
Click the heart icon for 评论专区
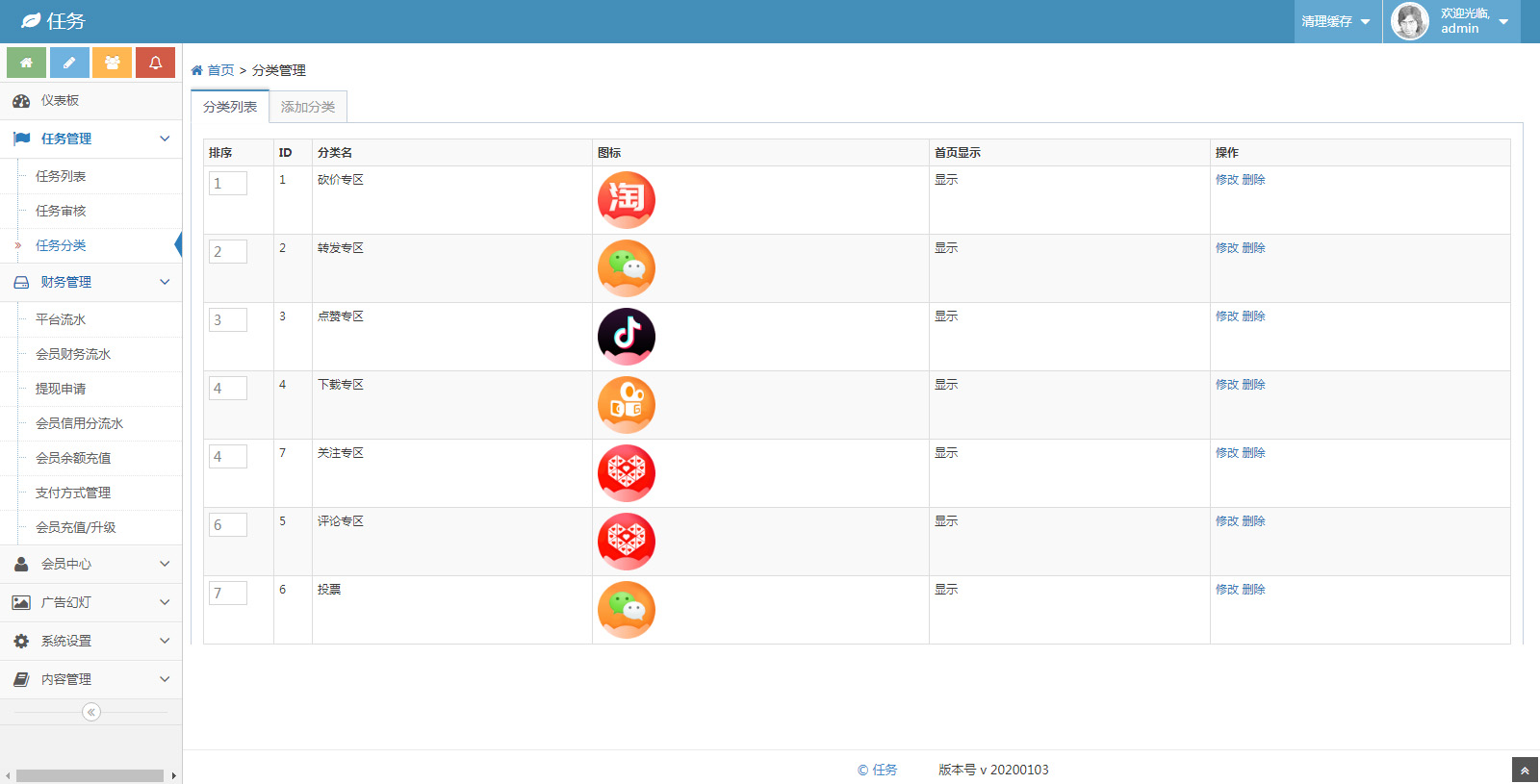(627, 542)
